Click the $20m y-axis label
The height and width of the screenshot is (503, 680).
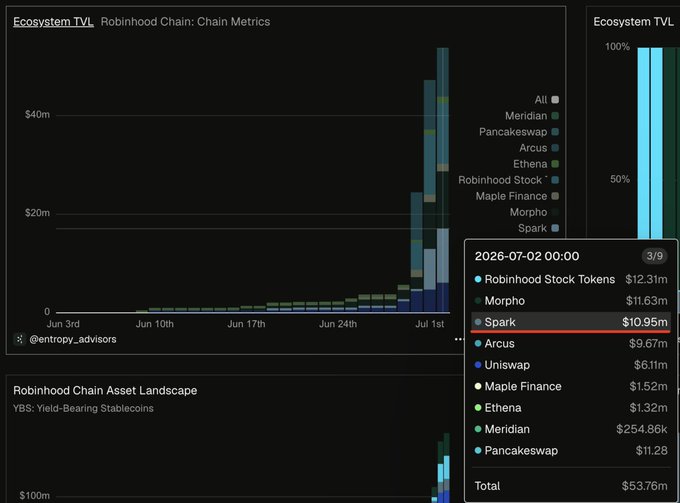point(37,213)
